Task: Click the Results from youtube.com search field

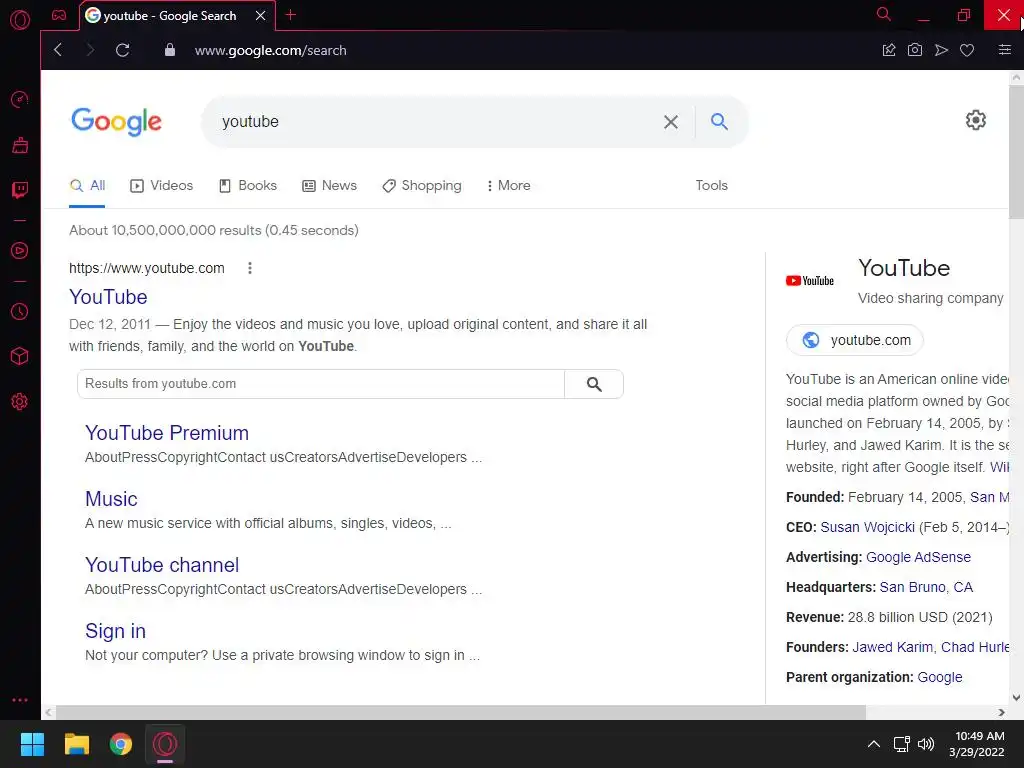Action: pos(321,384)
